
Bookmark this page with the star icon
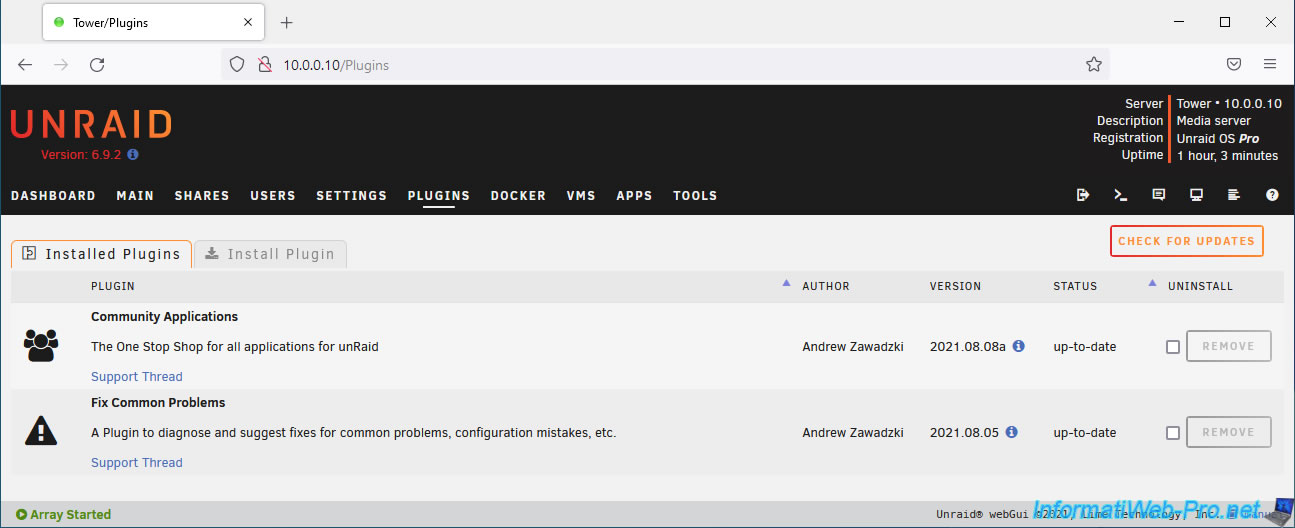click(x=1094, y=65)
